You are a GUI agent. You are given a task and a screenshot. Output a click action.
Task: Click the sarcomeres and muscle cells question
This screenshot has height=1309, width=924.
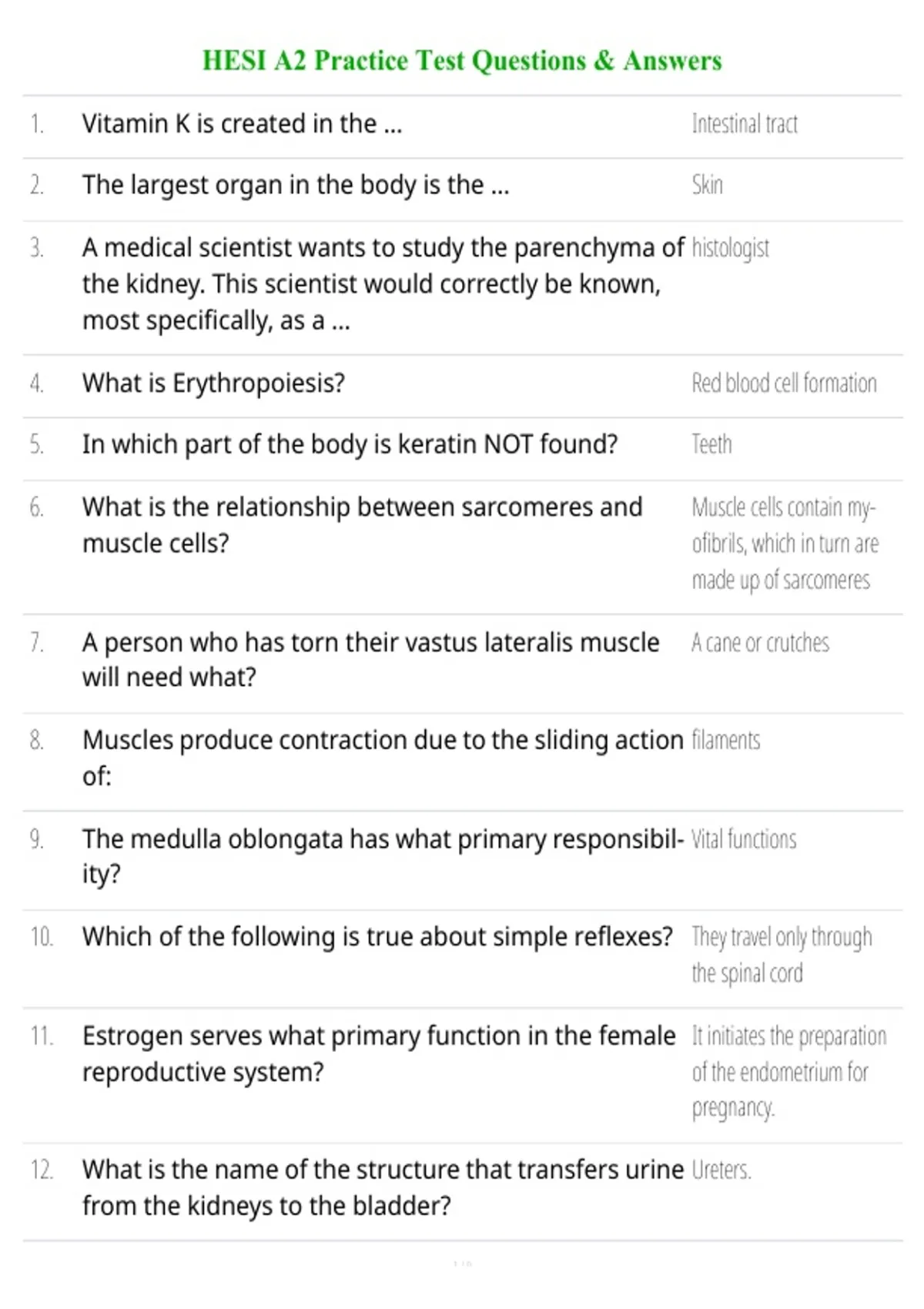coord(362,524)
